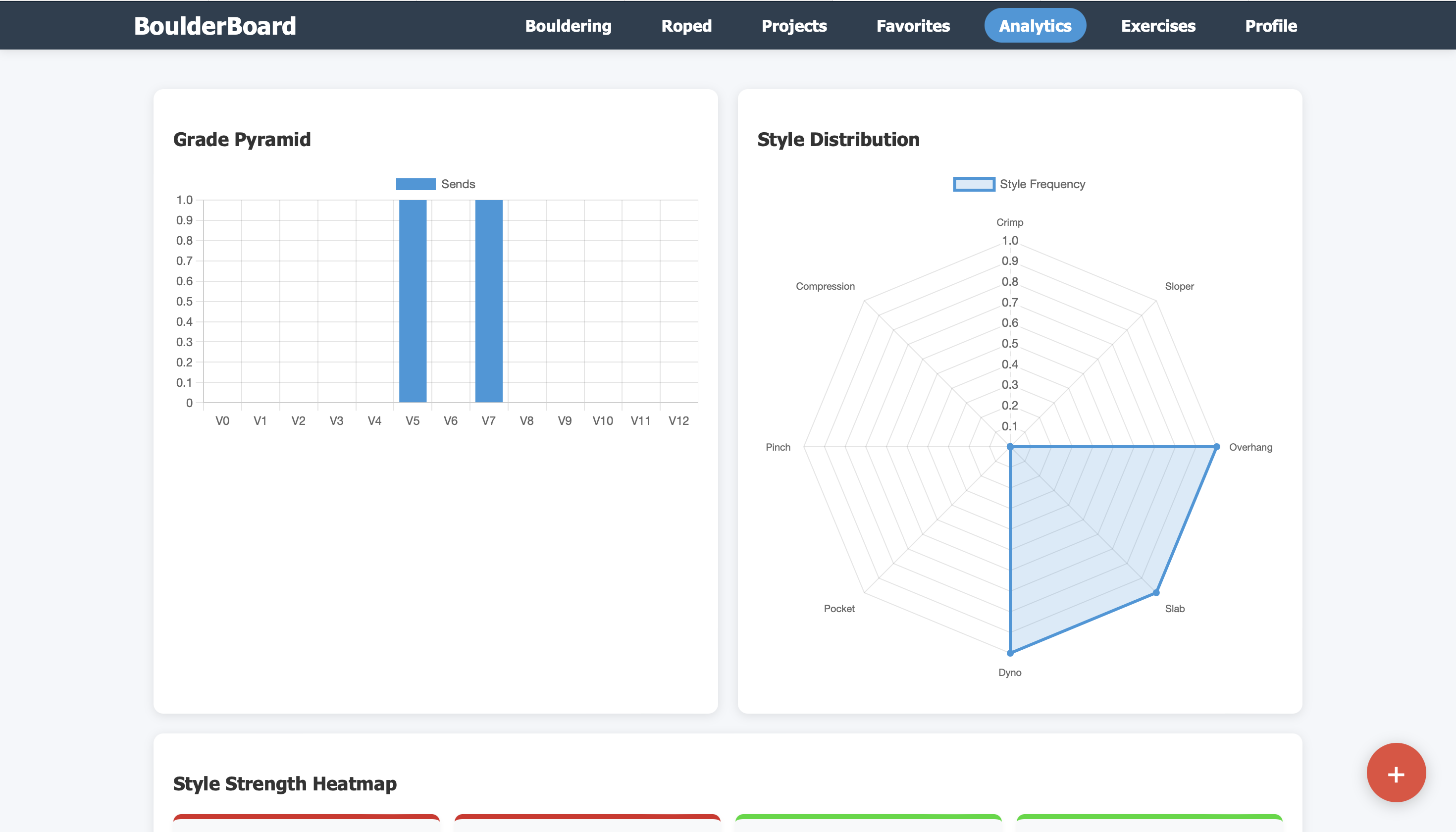Click the V7 sends bar
This screenshot has width=1456, height=832.
tap(489, 301)
